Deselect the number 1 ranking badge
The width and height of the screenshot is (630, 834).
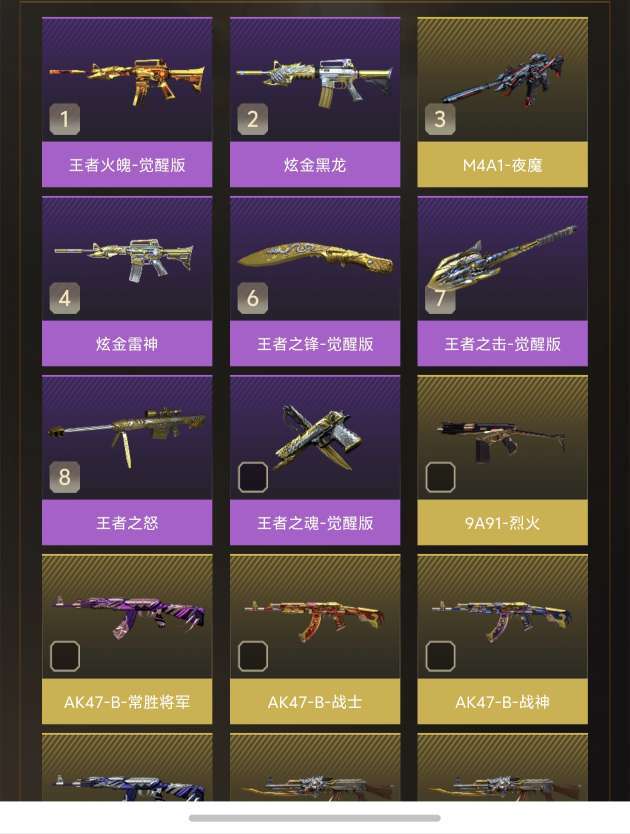[x=65, y=119]
